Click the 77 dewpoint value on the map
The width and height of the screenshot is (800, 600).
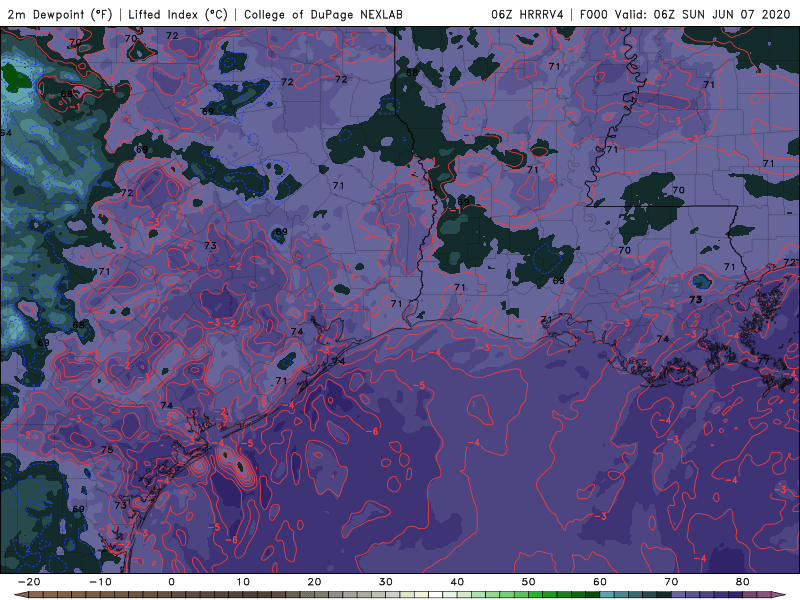tap(764, 361)
